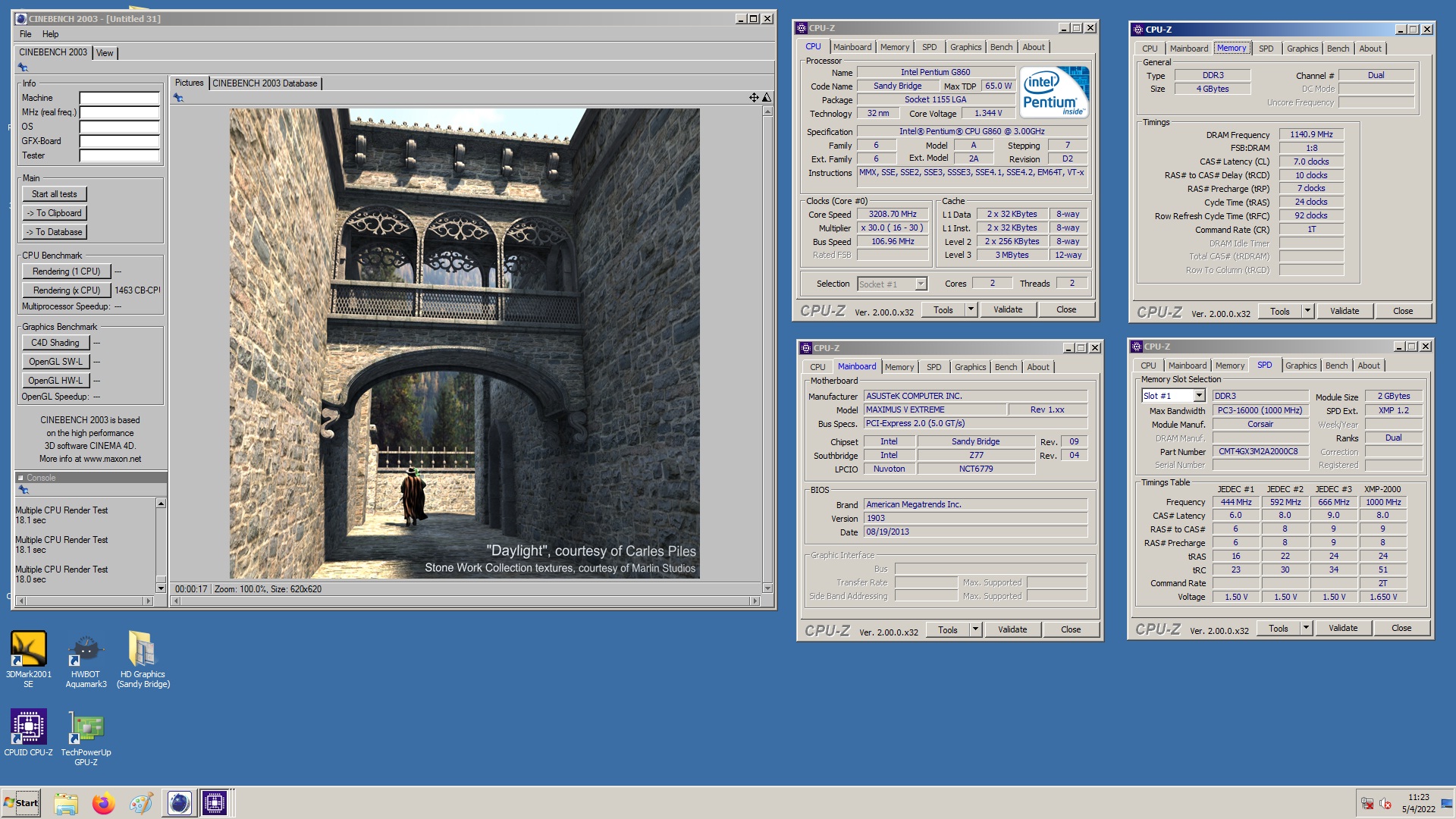The height and width of the screenshot is (819, 1456).
Task: Expand Tools dropdown arrow in Mainboard window
Action: (x=975, y=629)
